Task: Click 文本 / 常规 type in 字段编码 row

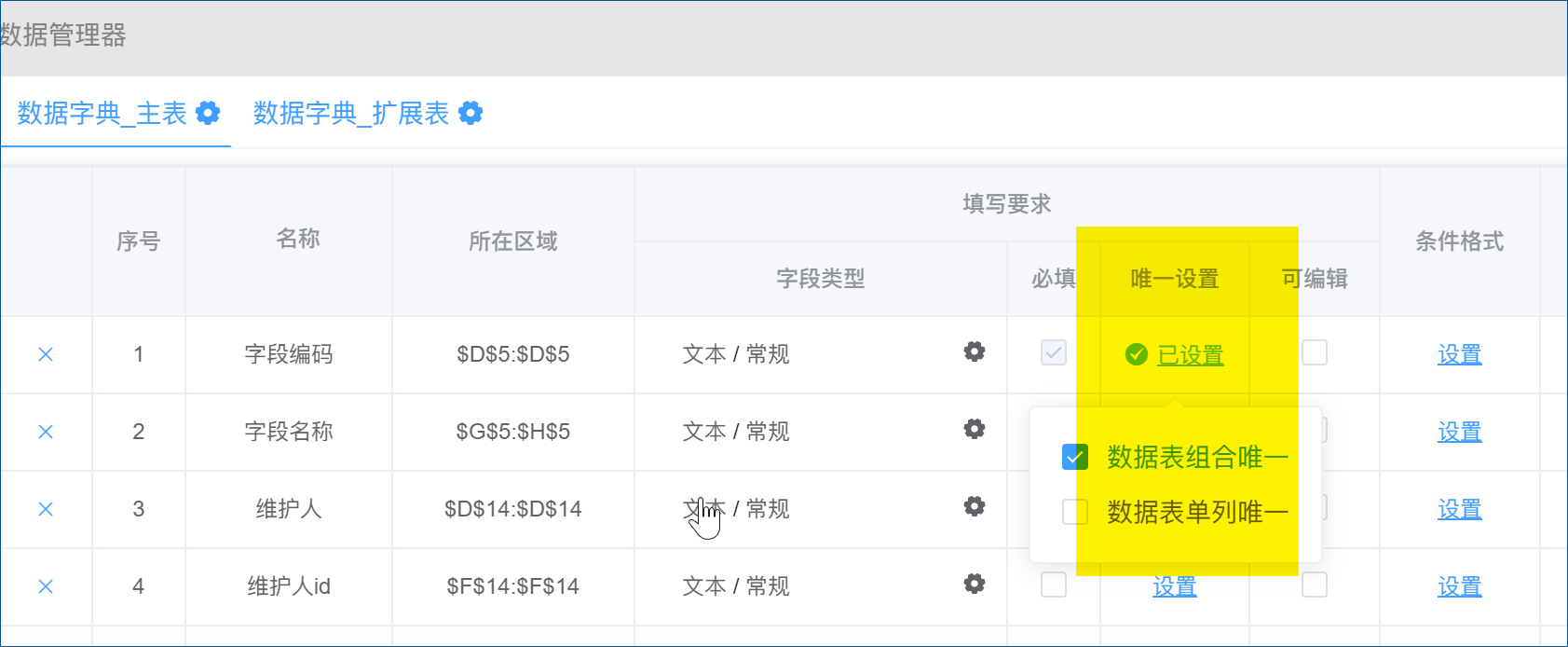Action: coord(736,354)
